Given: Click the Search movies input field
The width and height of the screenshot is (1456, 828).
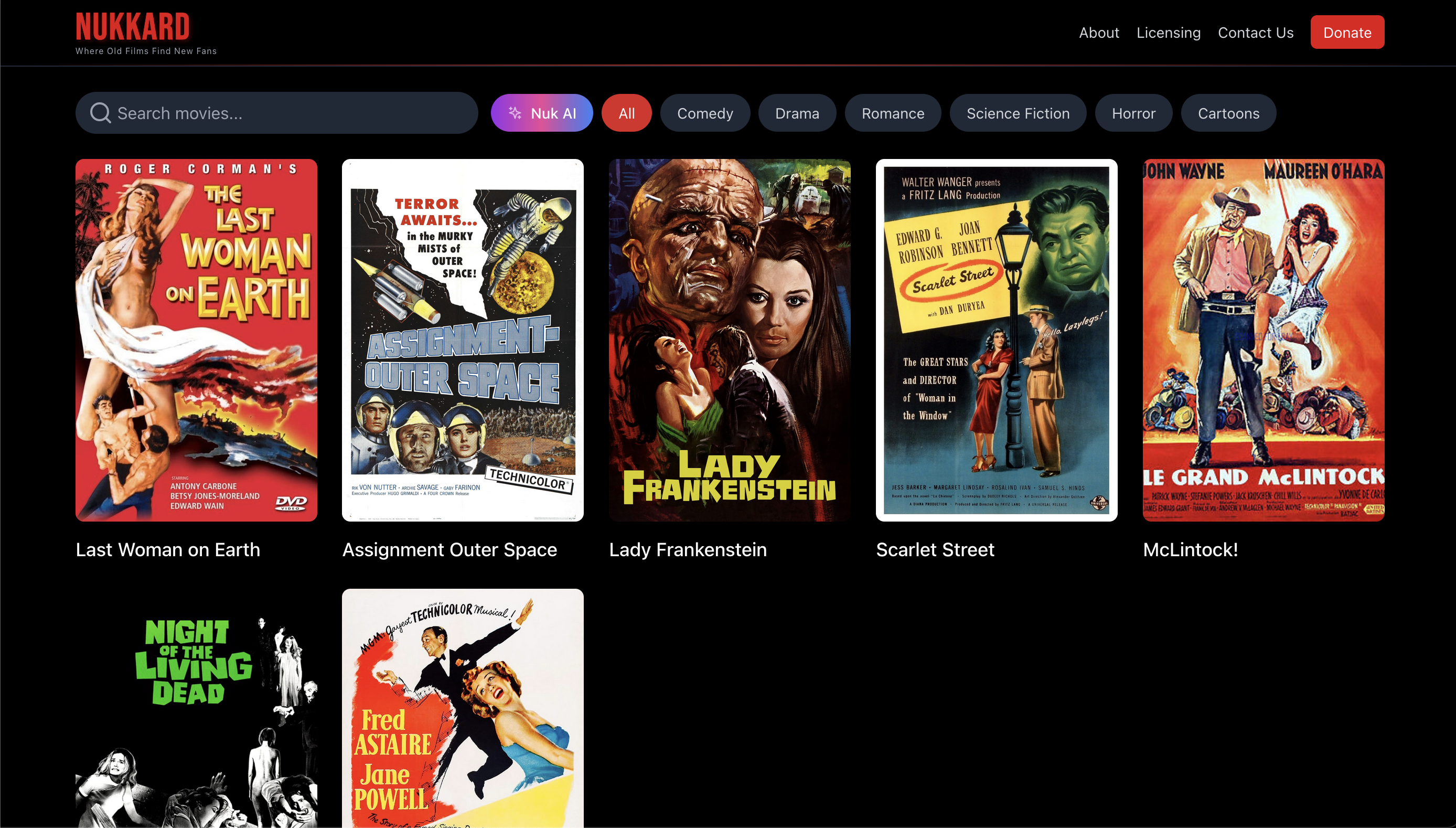Looking at the screenshot, I should [277, 113].
